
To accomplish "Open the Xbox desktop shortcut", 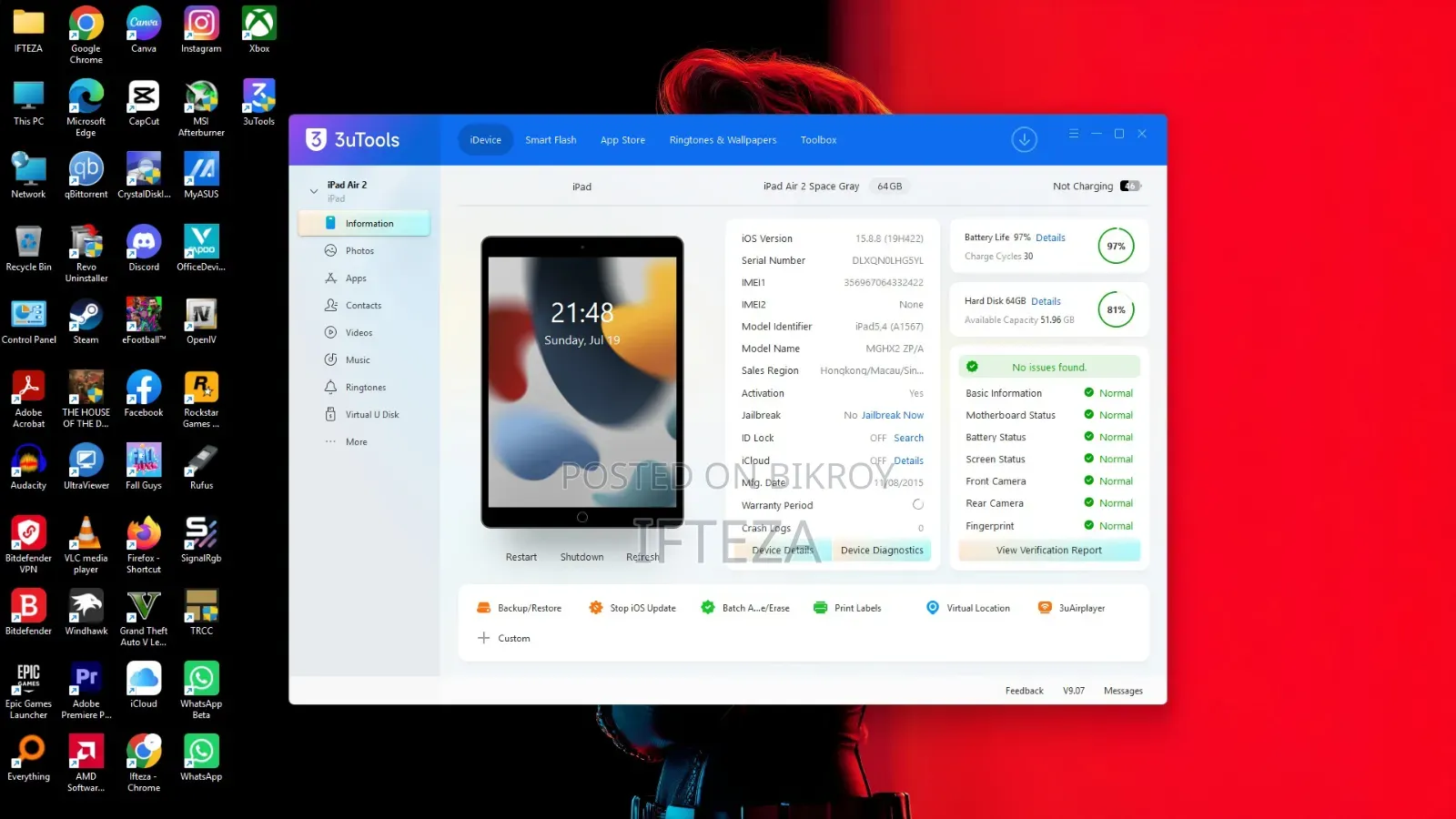I will pos(259,30).
